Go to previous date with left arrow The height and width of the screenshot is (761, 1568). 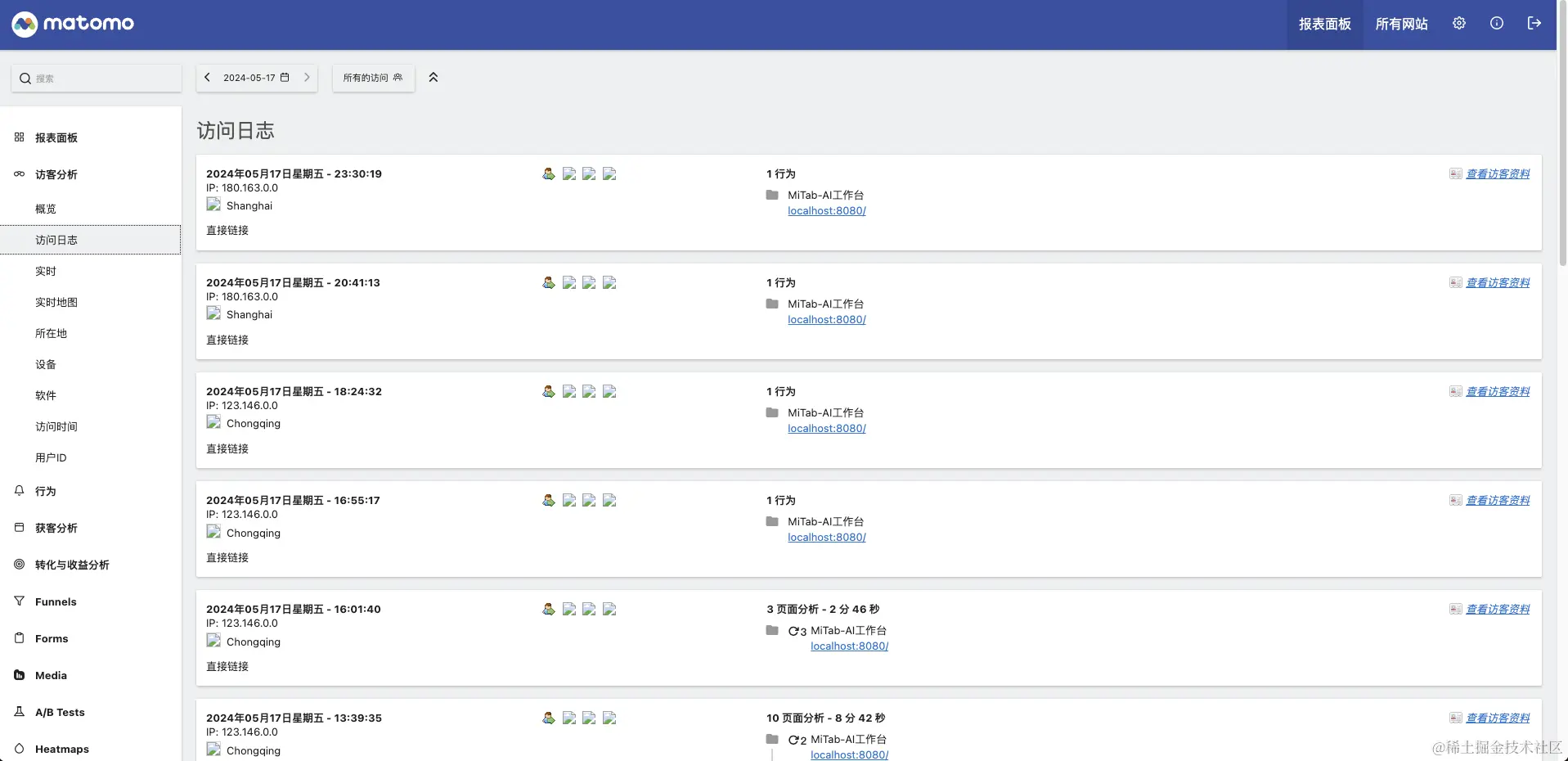pyautogui.click(x=207, y=78)
